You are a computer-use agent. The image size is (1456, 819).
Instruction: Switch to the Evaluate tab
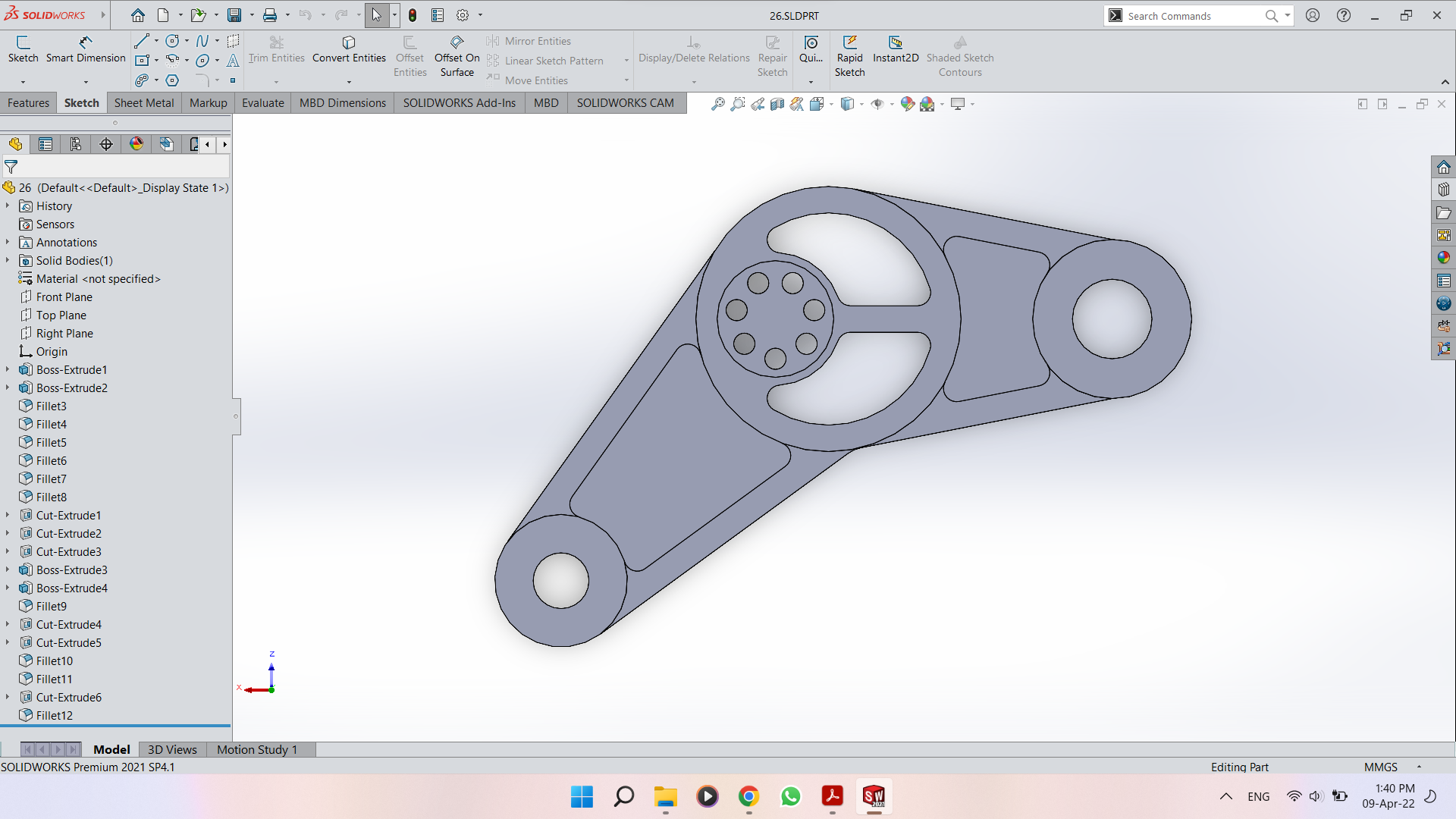(x=263, y=103)
